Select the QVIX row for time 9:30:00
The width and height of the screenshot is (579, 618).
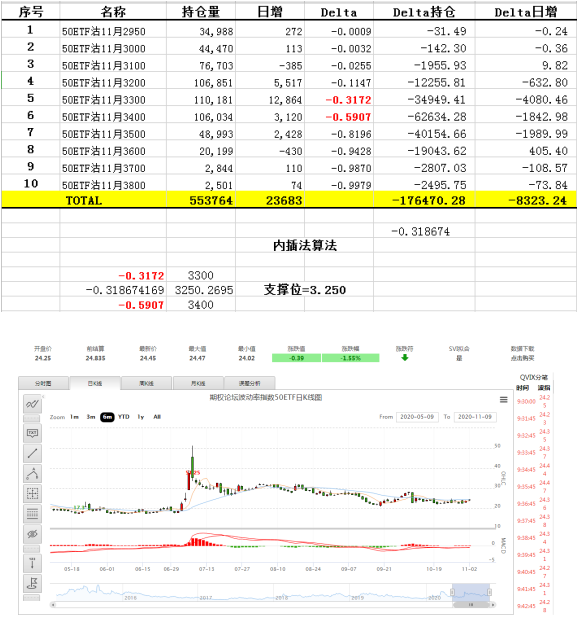[533, 401]
